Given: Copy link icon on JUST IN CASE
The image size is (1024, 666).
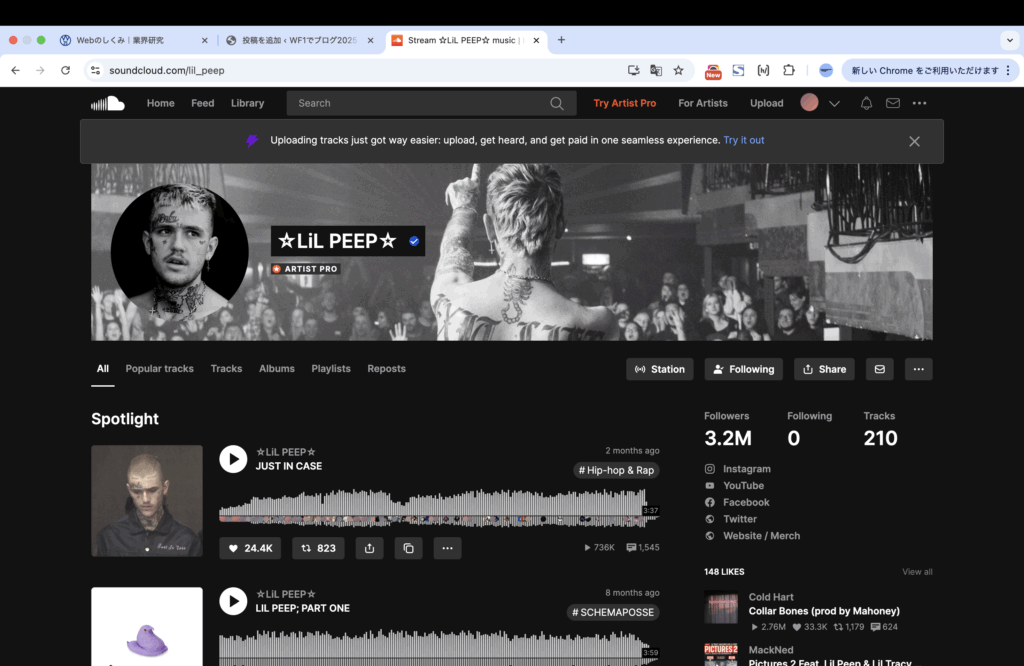Looking at the screenshot, I should coord(408,548).
